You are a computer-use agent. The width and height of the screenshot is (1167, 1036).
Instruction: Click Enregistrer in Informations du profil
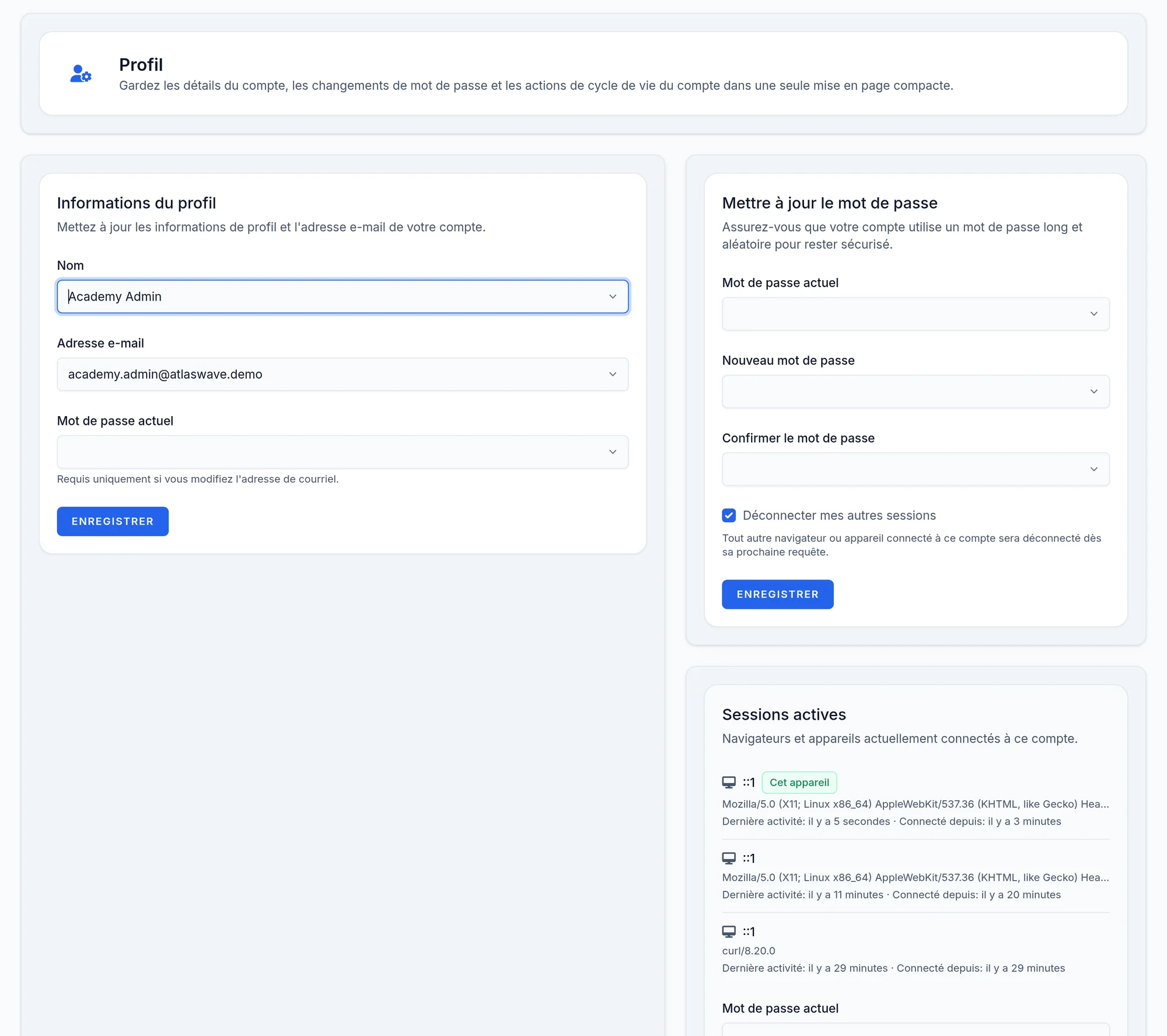click(113, 521)
